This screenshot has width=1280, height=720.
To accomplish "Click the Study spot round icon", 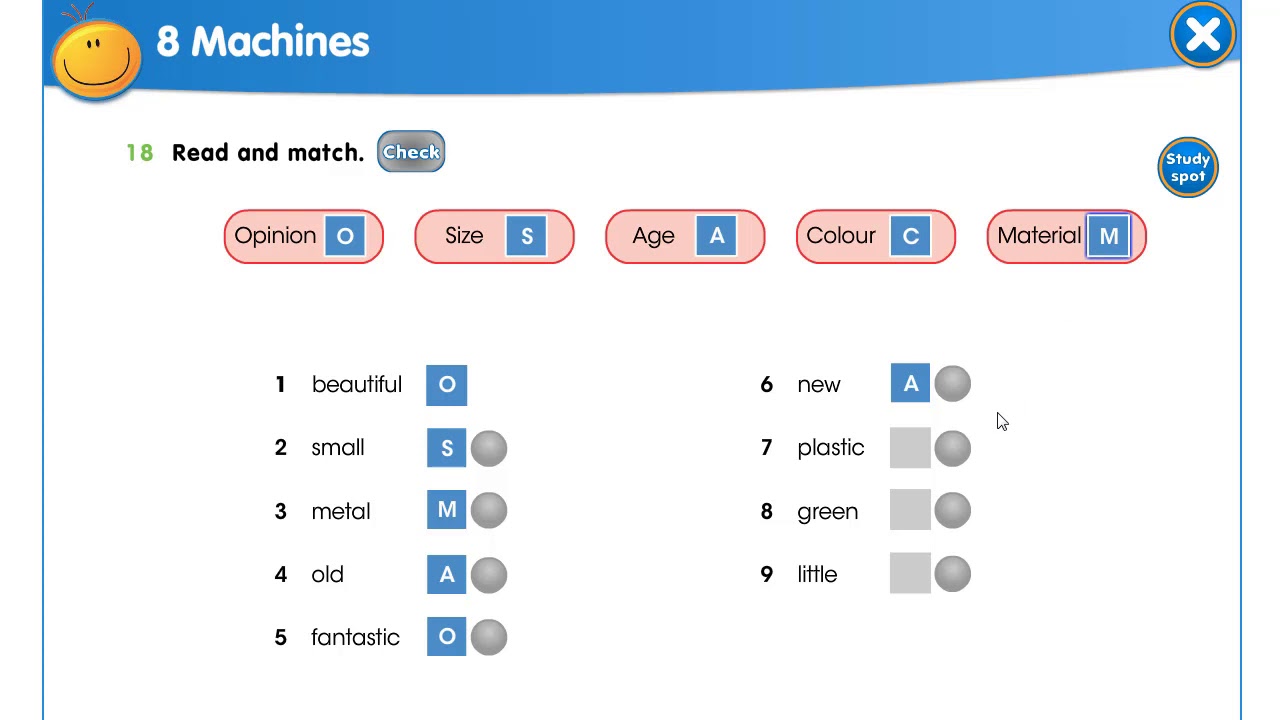I will (1188, 167).
